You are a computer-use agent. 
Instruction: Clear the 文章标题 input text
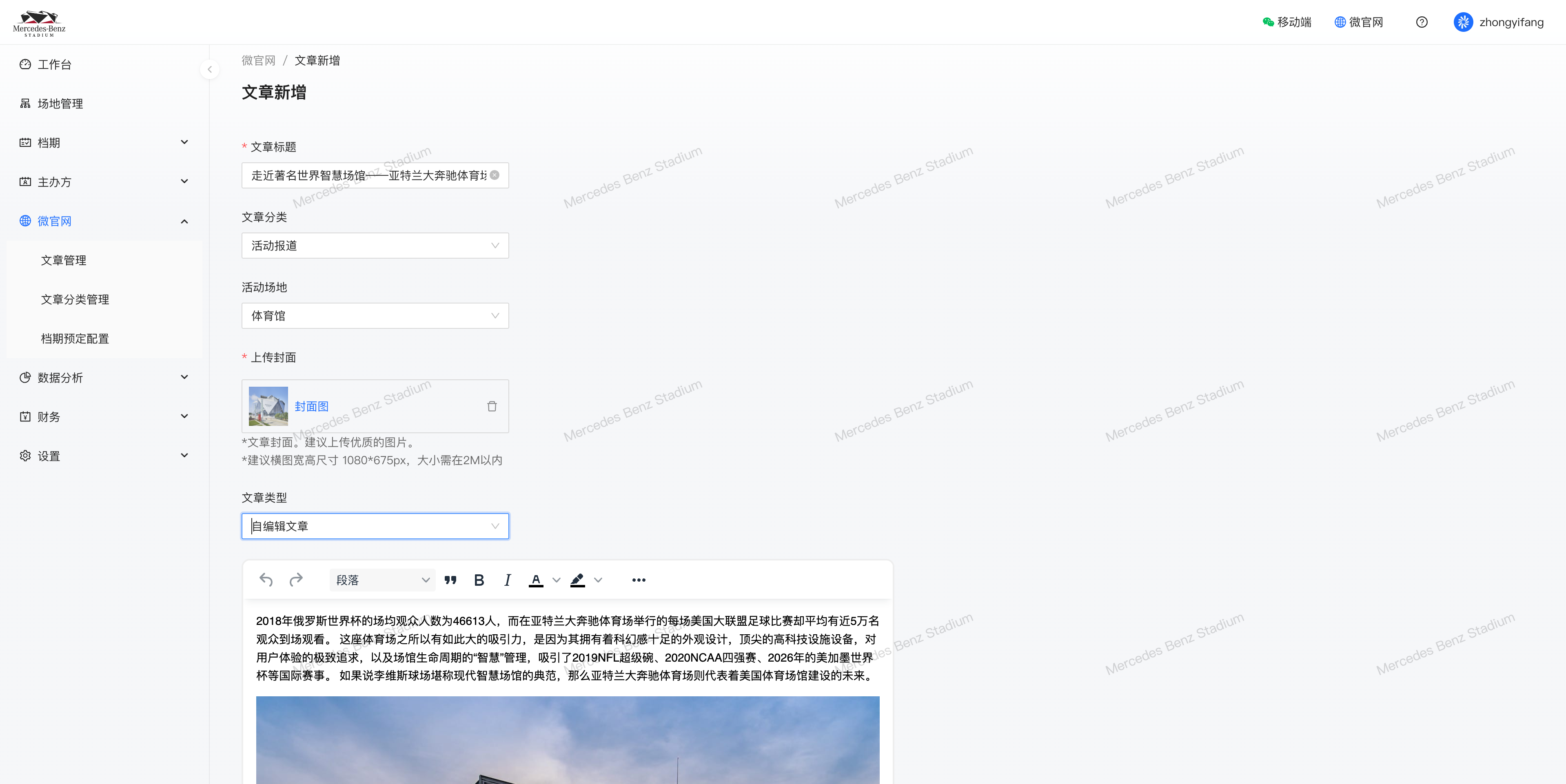tap(495, 176)
